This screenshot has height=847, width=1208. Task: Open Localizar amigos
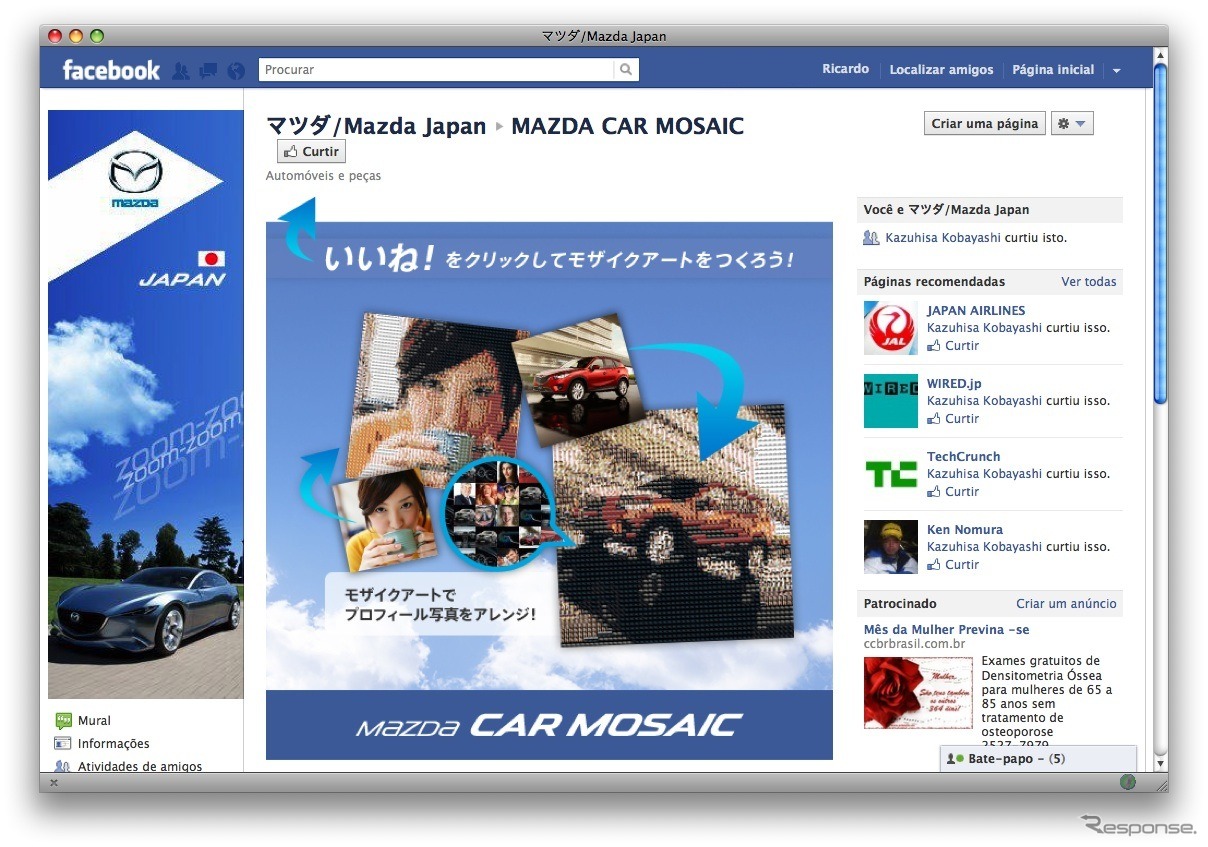(x=941, y=70)
